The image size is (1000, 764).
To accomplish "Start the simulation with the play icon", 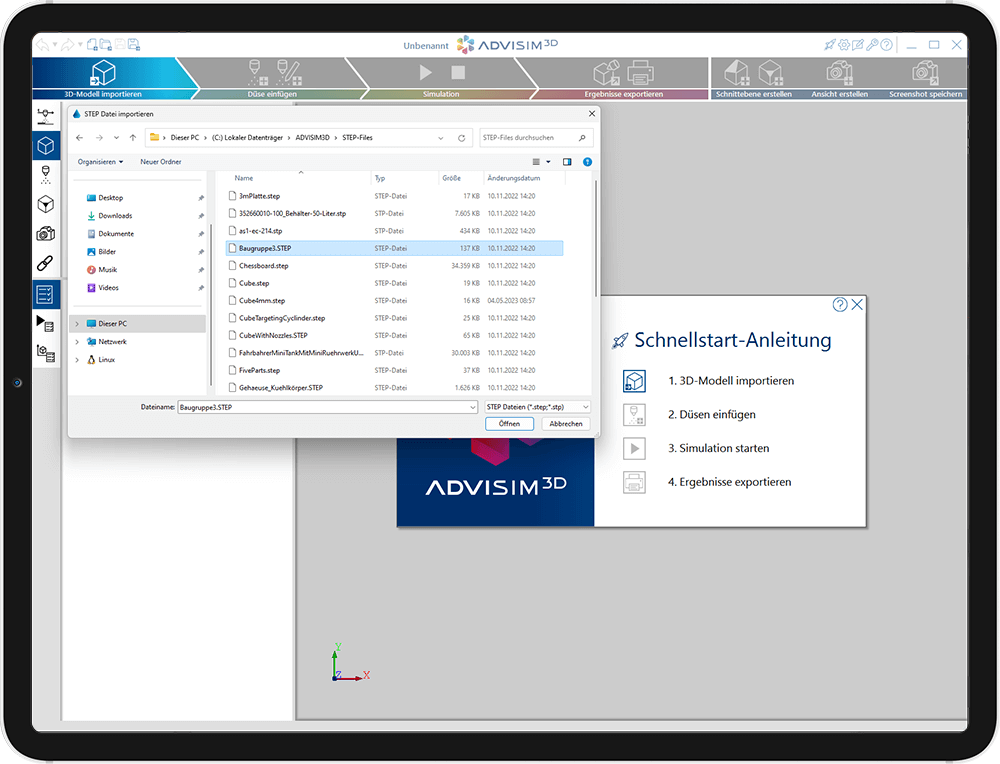I will click(x=425, y=72).
